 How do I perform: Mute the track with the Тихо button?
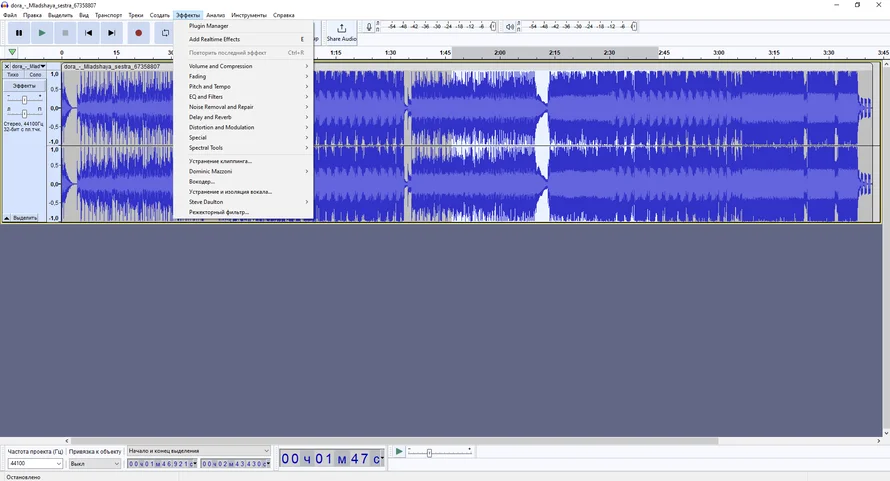point(13,75)
